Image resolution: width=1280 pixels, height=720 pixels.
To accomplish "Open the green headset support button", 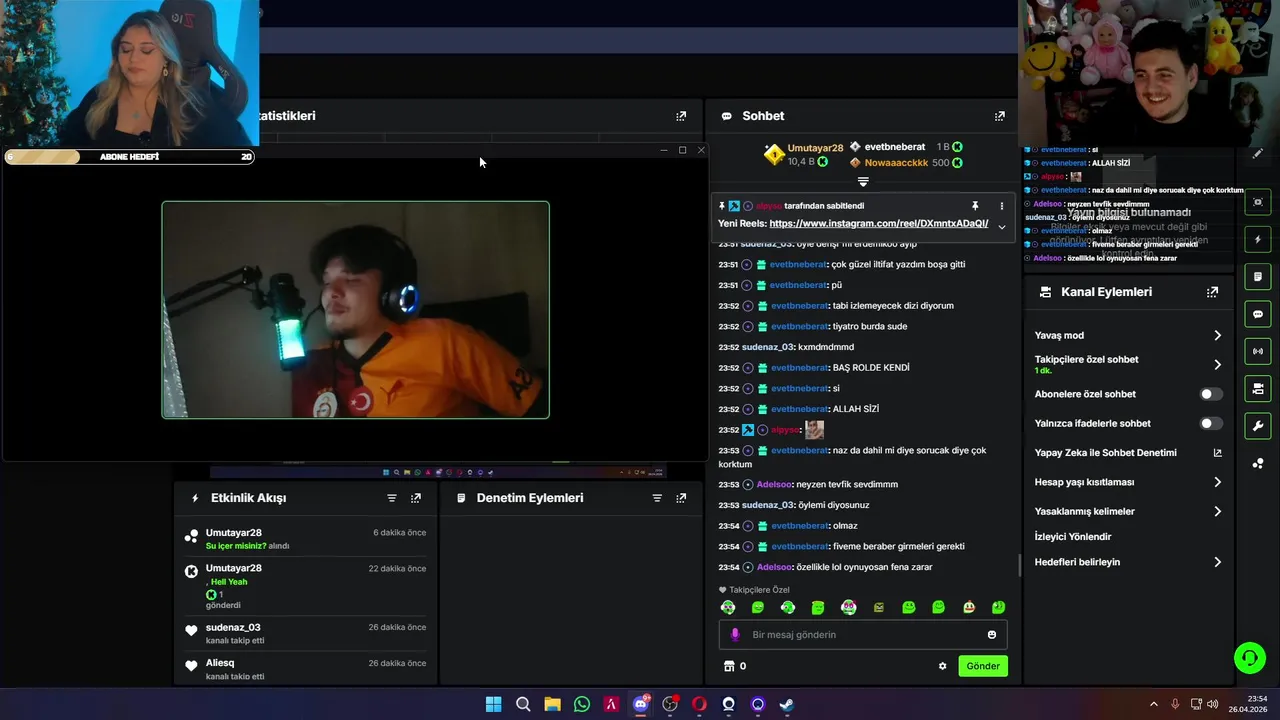I will click(1249, 657).
